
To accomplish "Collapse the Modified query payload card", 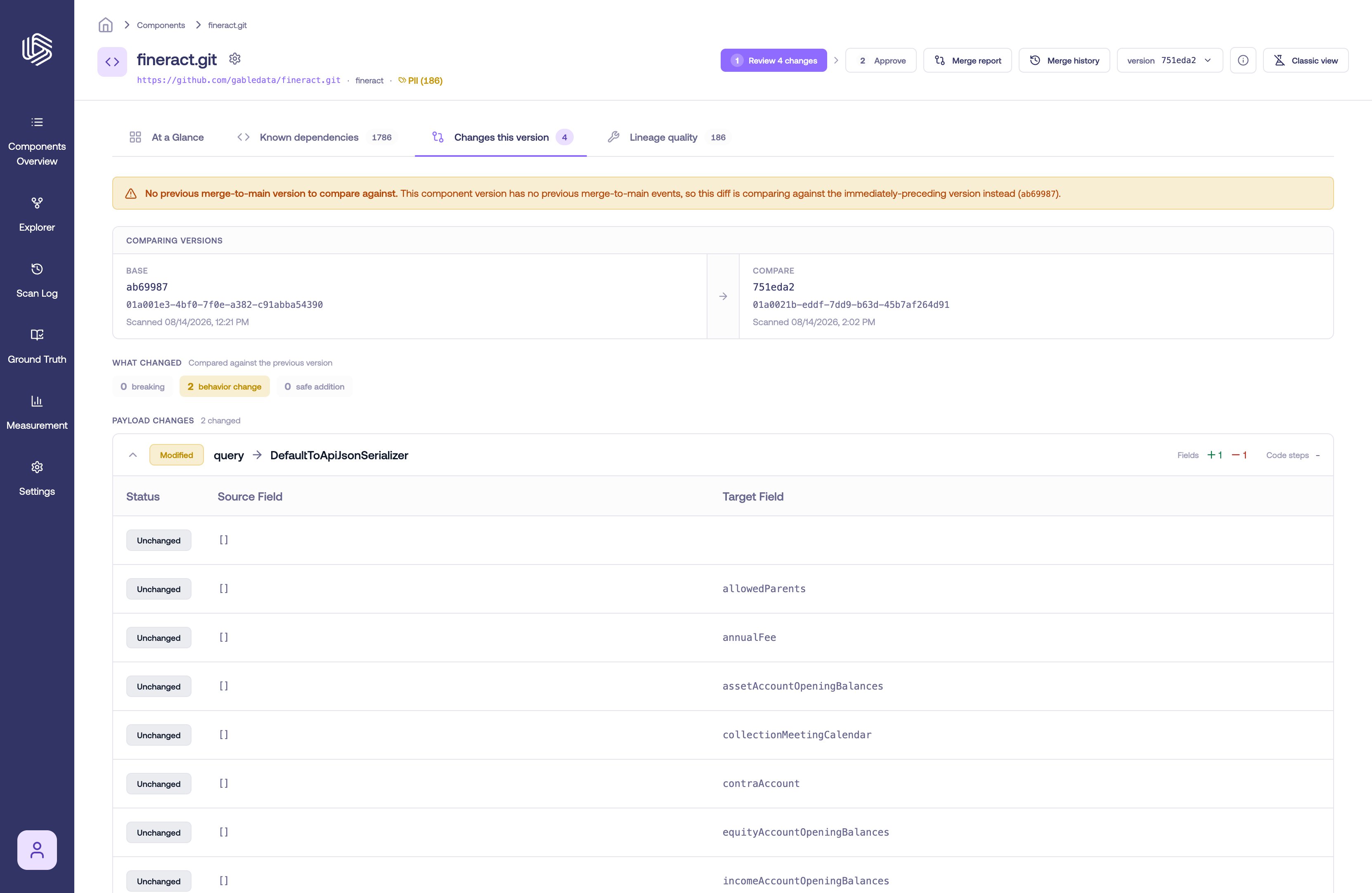I will 132,455.
